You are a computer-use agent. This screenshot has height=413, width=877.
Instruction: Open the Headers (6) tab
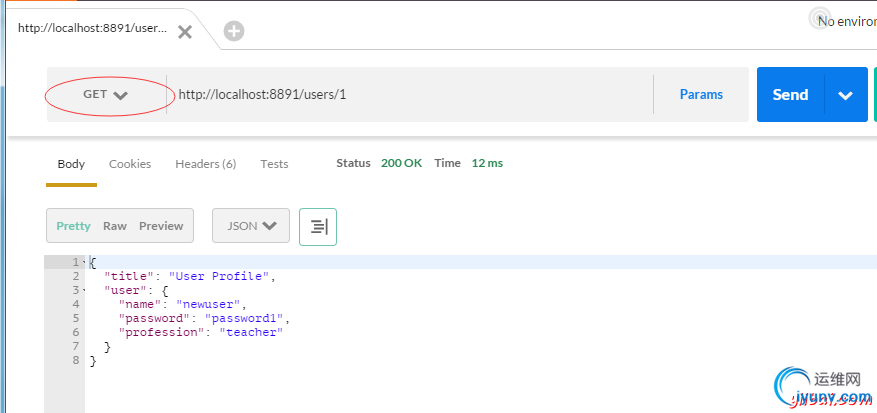205,164
